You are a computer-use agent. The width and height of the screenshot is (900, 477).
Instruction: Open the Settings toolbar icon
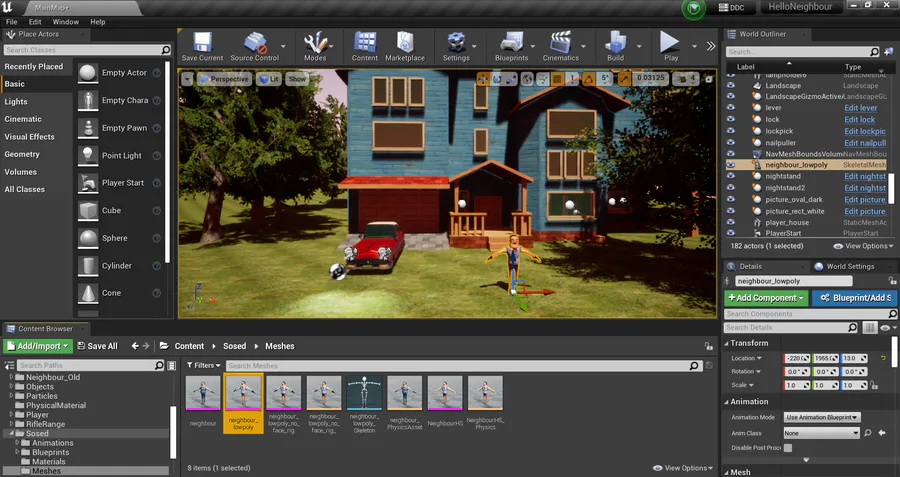click(x=456, y=46)
